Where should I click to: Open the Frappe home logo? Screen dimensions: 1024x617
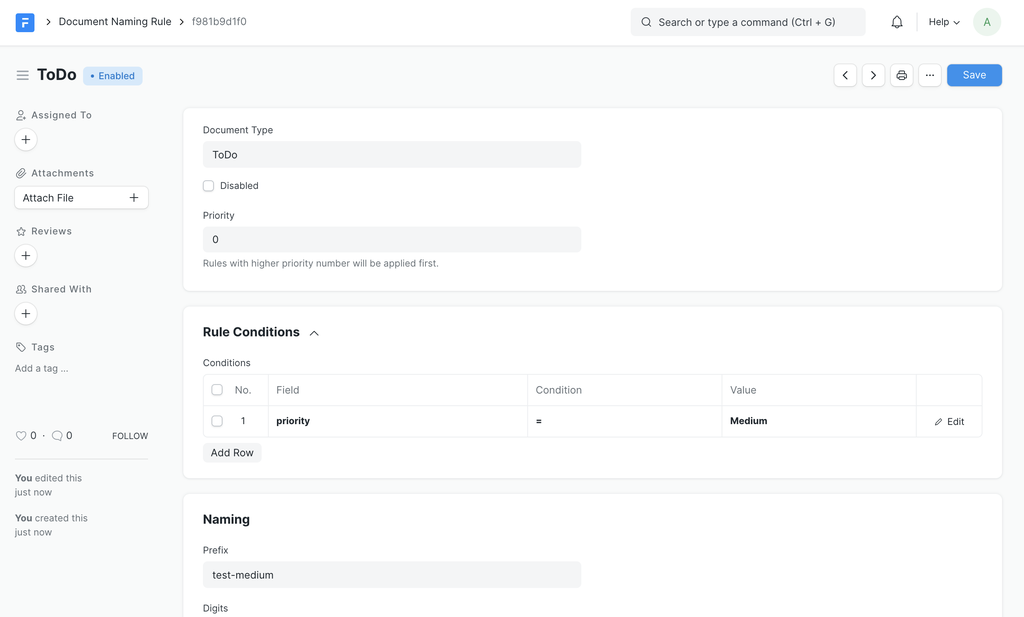pyautogui.click(x=25, y=22)
